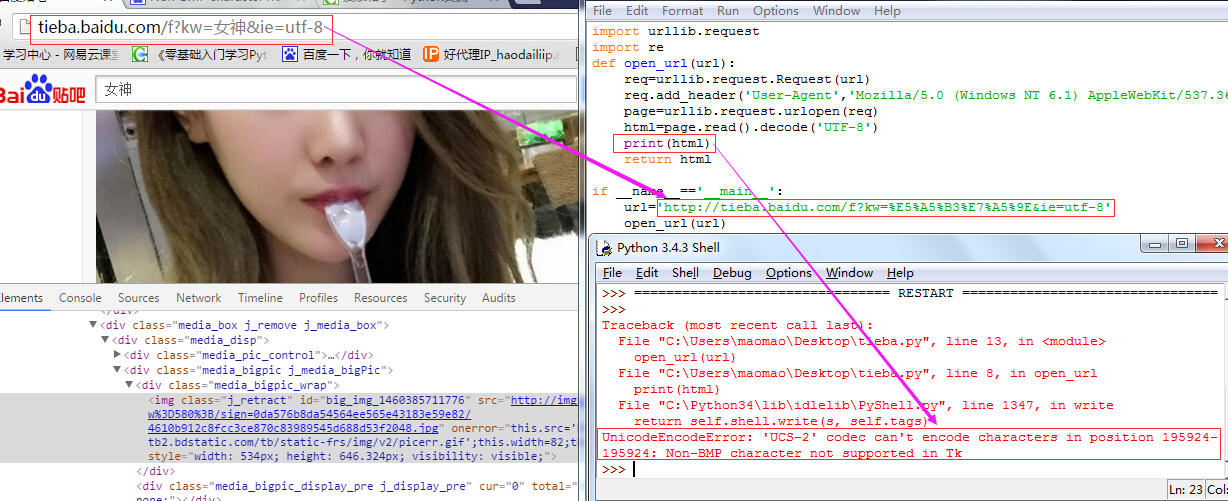Expand the media_pic_control div node
Image resolution: width=1228 pixels, height=501 pixels.
click(x=120, y=355)
